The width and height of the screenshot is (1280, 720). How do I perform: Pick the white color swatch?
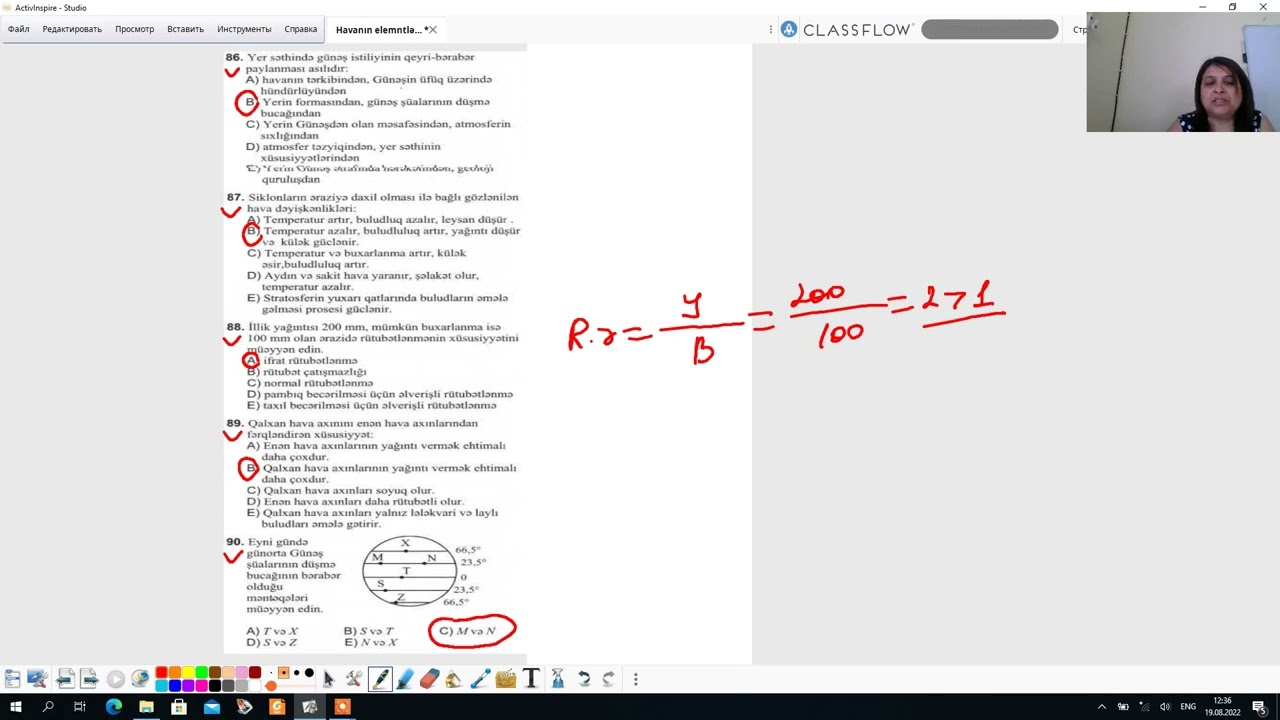point(255,686)
